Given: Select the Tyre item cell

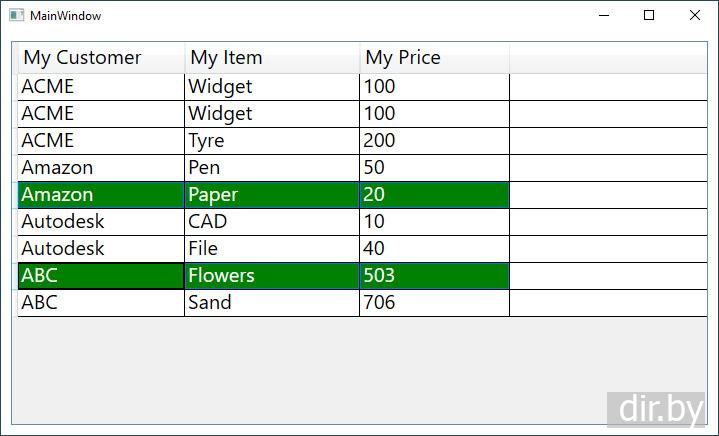Looking at the screenshot, I should point(272,141).
